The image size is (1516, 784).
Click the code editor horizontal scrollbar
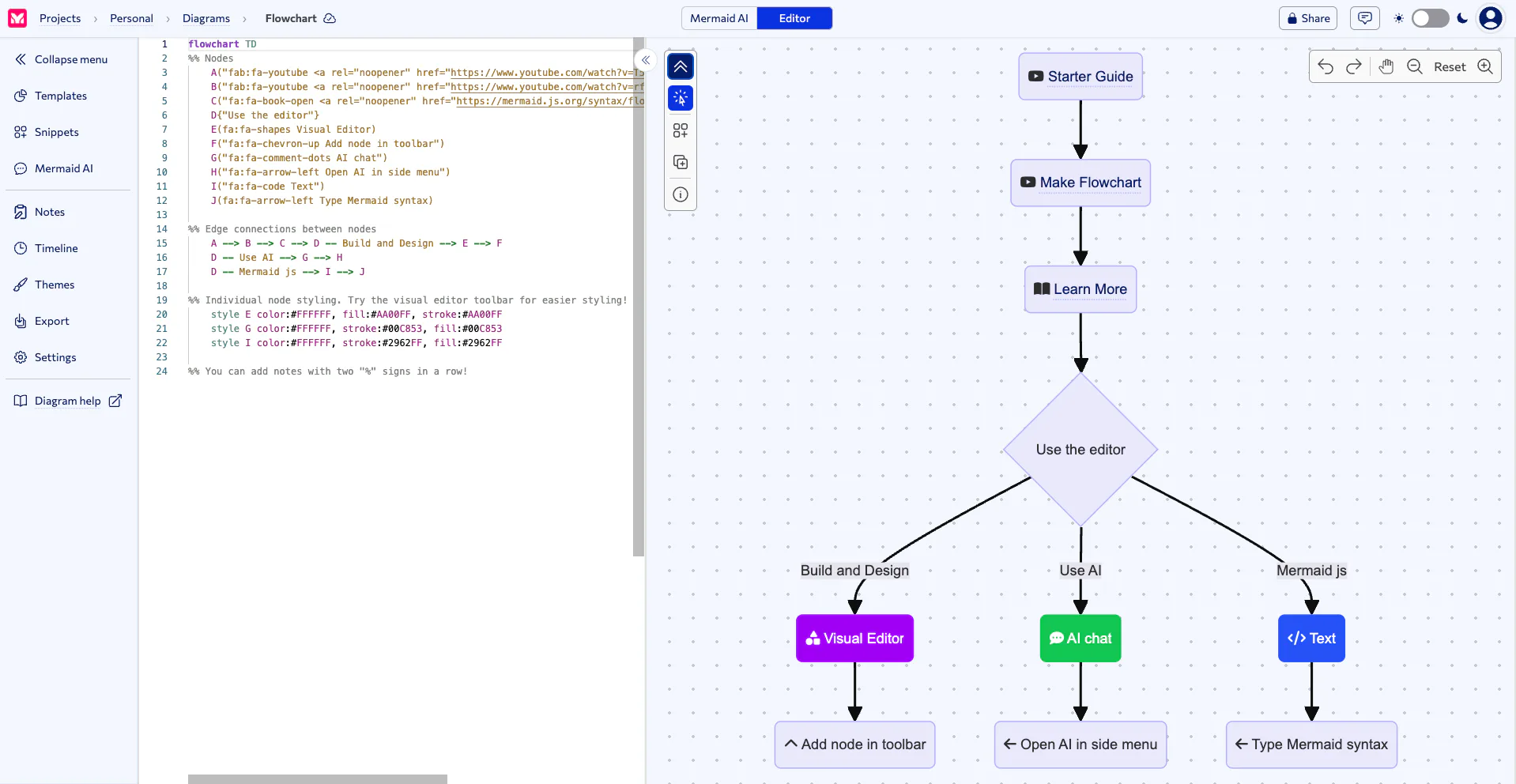(318, 778)
